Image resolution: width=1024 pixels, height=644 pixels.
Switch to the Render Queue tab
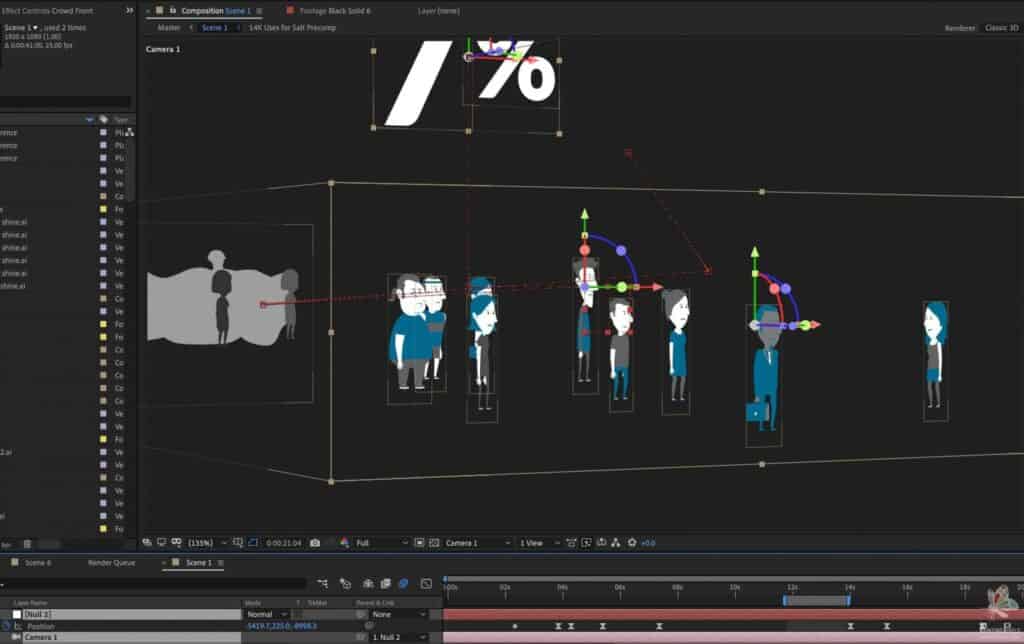click(111, 563)
